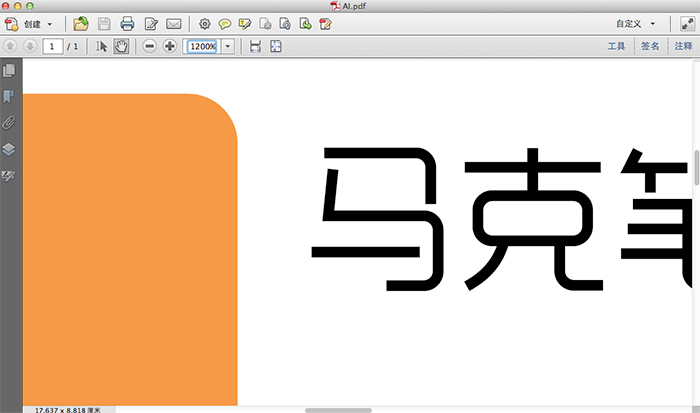Screen dimensions: 700x413
Task: Click the fit one full page icon
Action: (x=276, y=46)
